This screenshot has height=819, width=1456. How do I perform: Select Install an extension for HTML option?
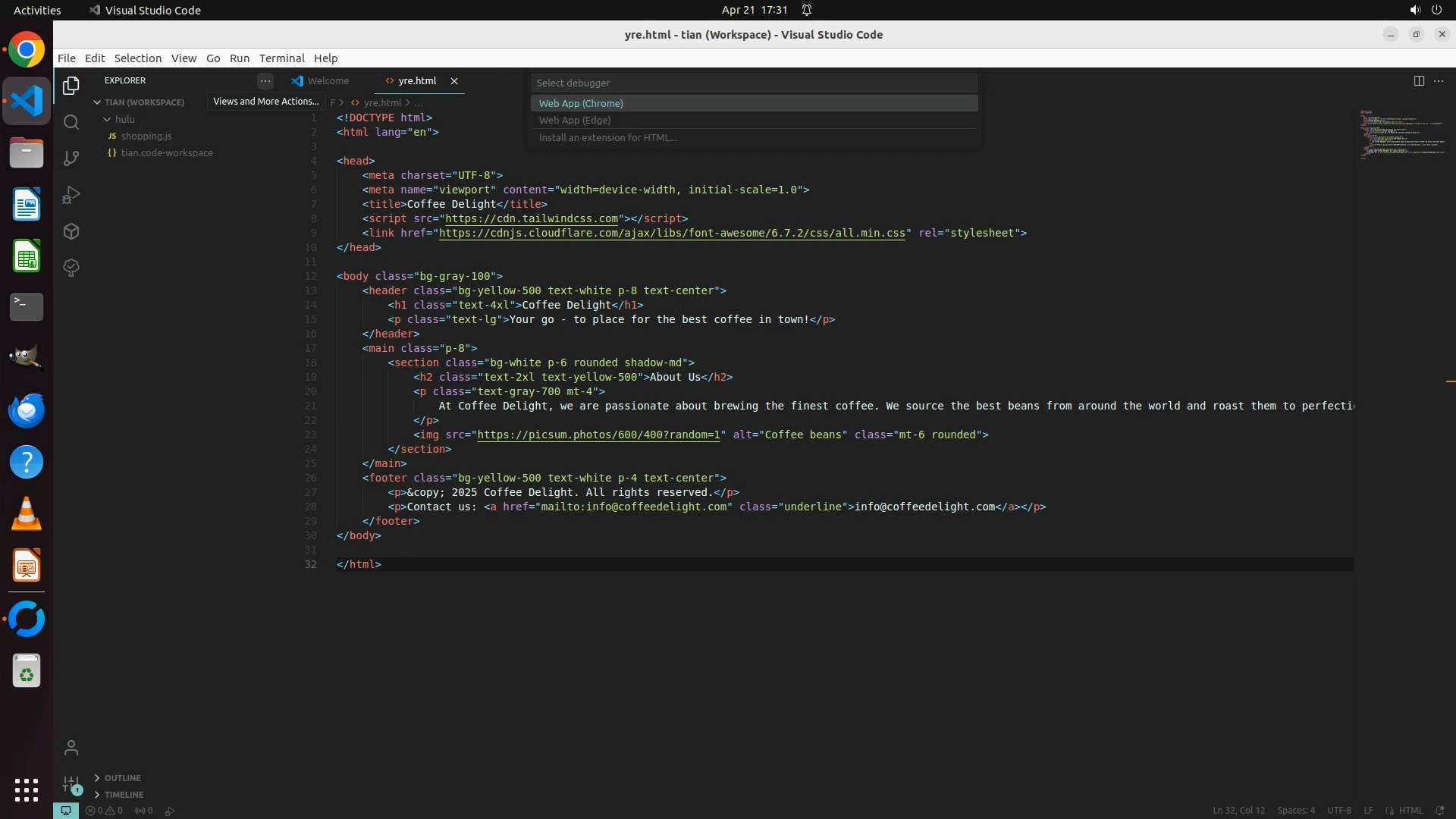607,137
